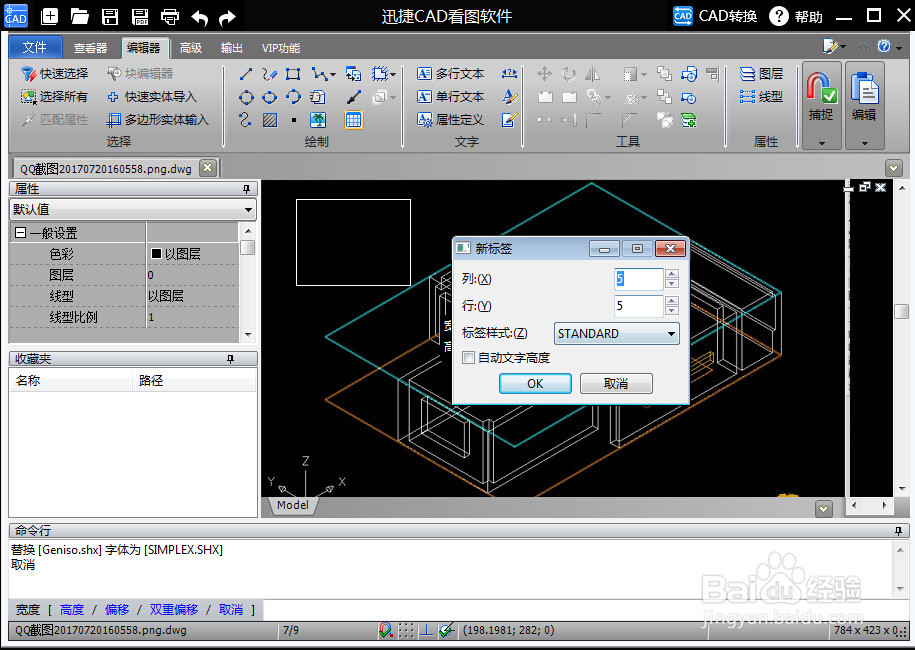Screen dimensions: 915x650
Task: Enable the 自动文字高度 checkbox
Action: click(x=468, y=358)
